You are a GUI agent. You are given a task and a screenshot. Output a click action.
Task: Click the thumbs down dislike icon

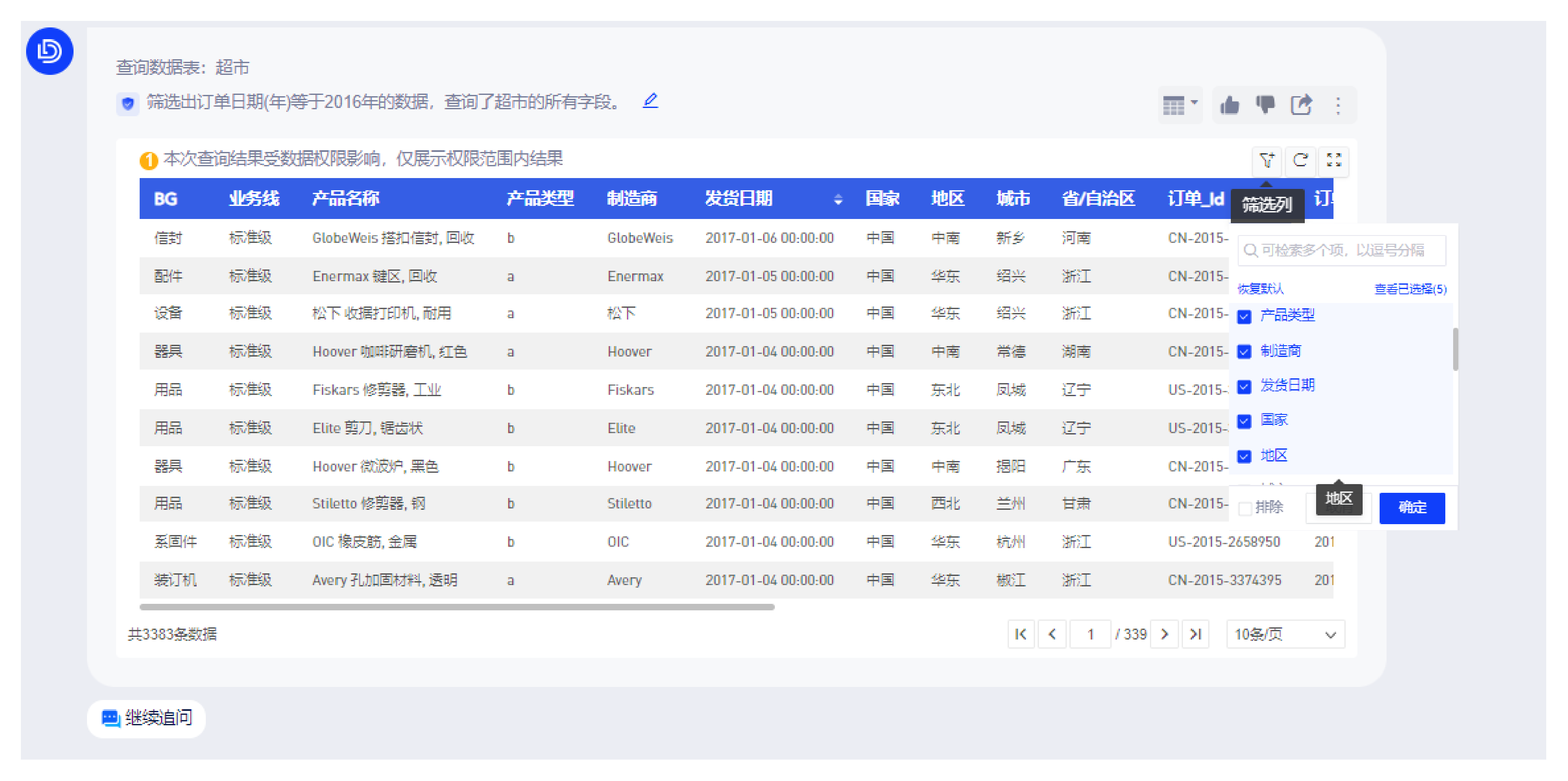pos(1265,105)
